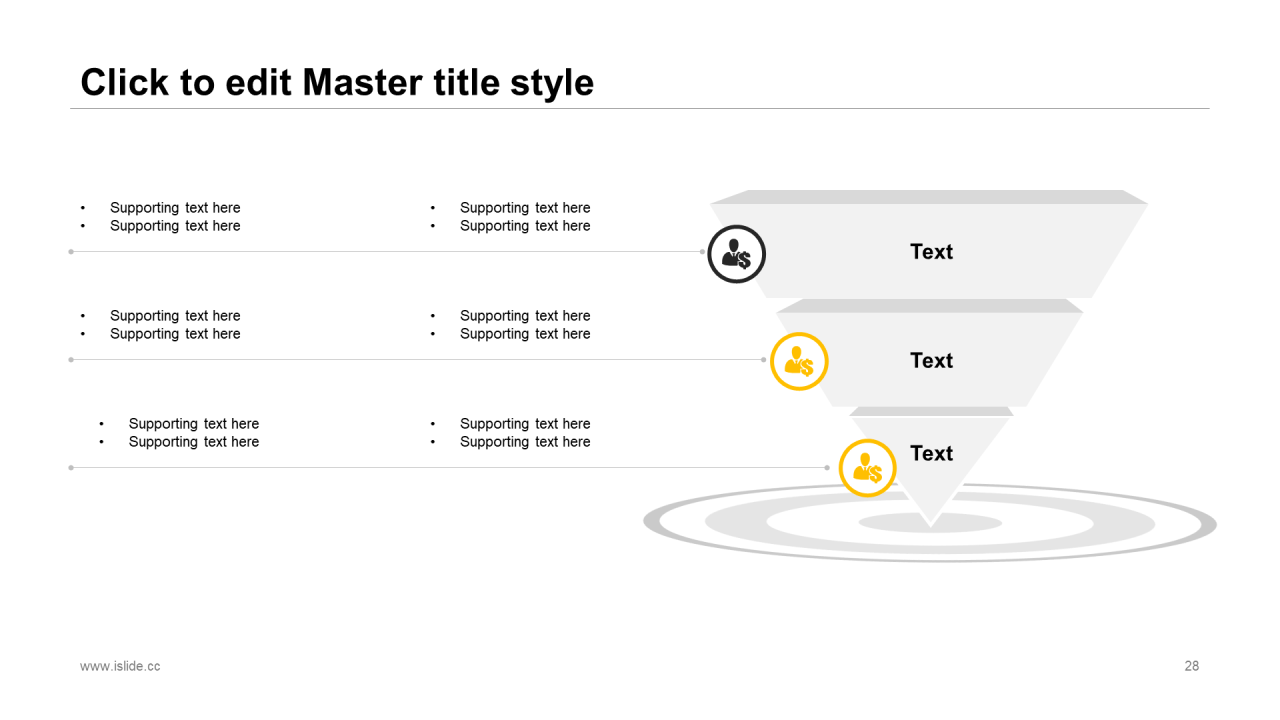Image resolution: width=1280 pixels, height=720 pixels.
Task: Select the 'Click to edit Master title style' title
Action: tap(337, 82)
